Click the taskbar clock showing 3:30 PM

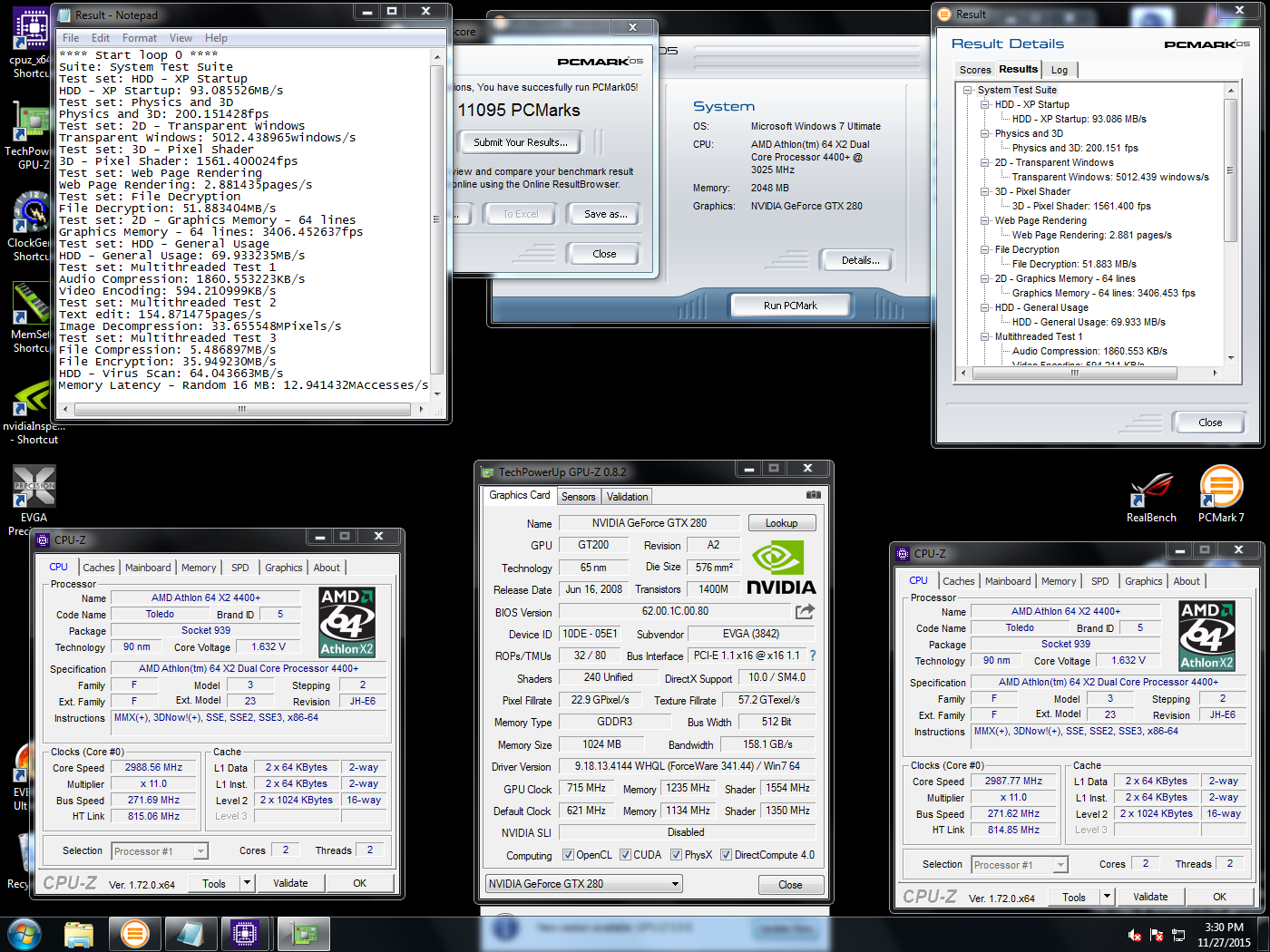(1224, 935)
